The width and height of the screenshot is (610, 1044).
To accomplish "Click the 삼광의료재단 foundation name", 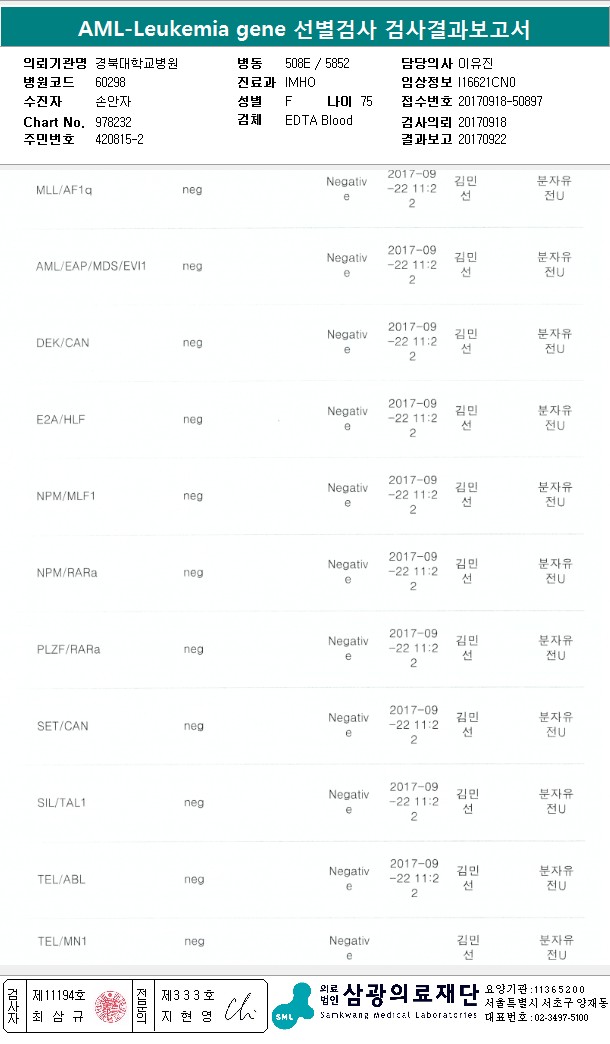I will point(410,993).
